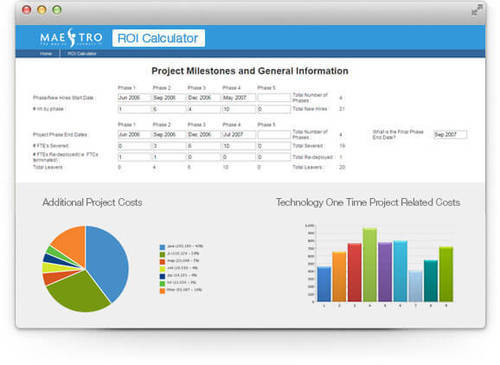Screen dimensions: 500x365
Task: Click the blue legend swatch
Action: click(162, 247)
